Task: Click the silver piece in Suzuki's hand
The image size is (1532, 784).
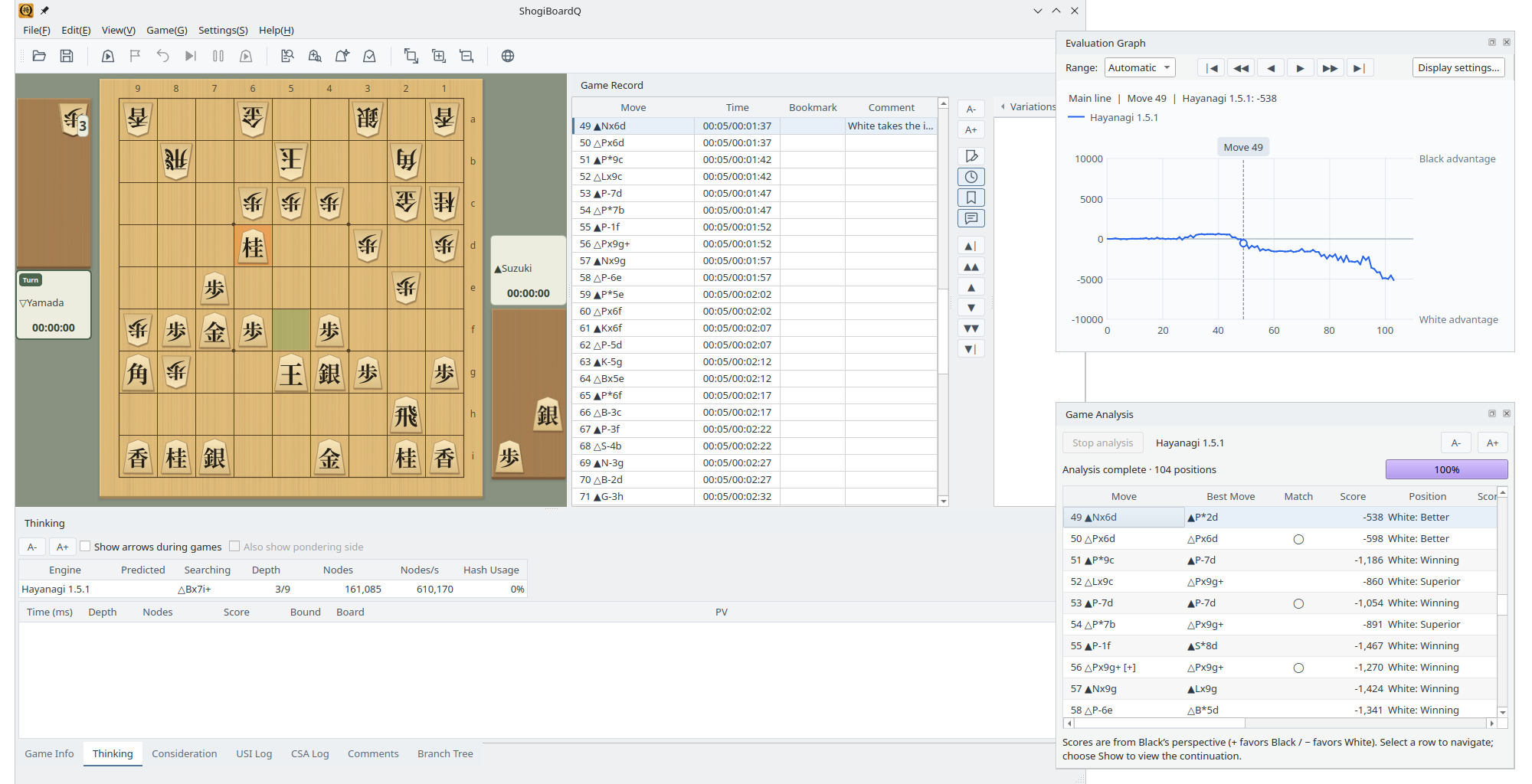Action: tap(547, 415)
